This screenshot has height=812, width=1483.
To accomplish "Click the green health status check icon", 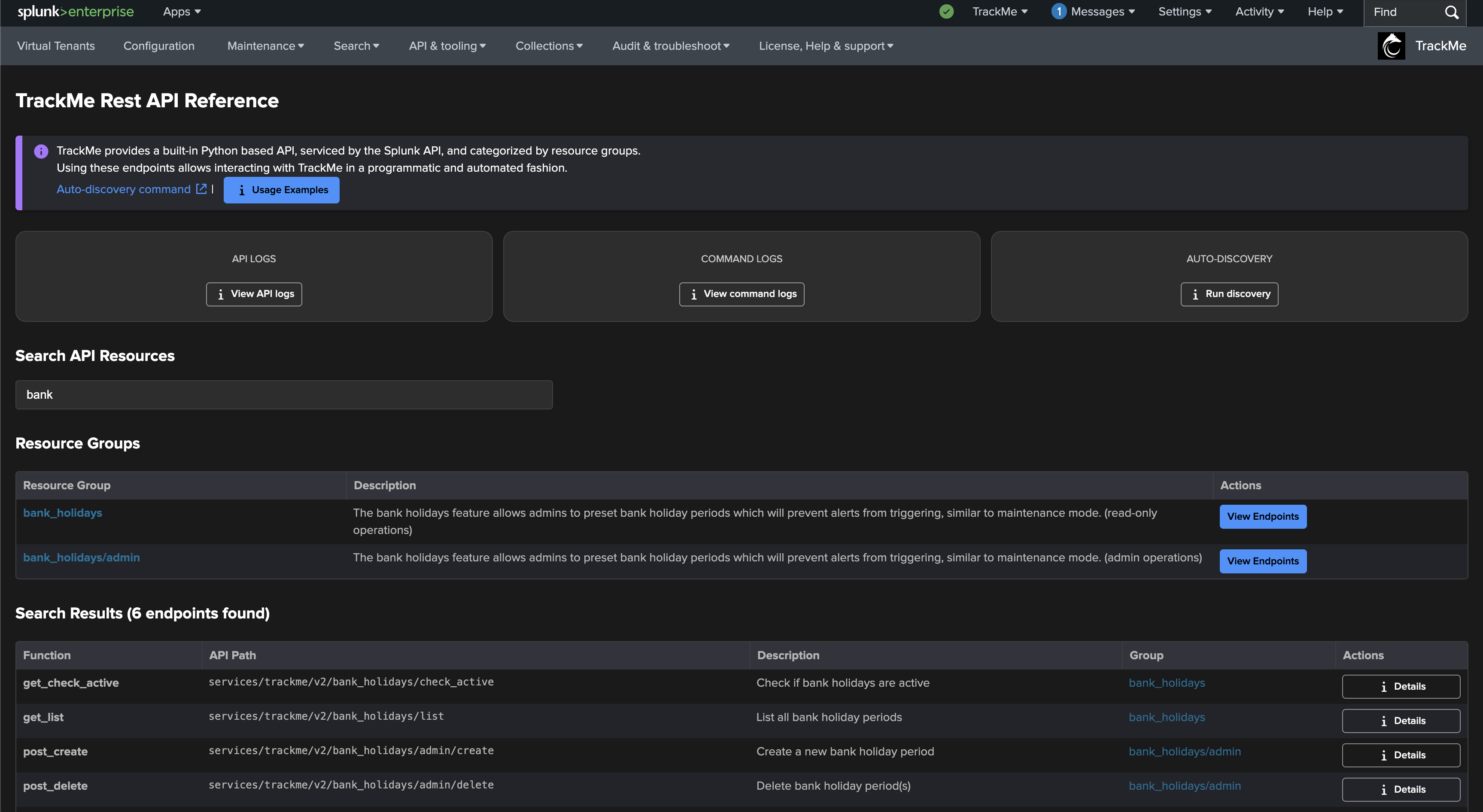I will [946, 12].
